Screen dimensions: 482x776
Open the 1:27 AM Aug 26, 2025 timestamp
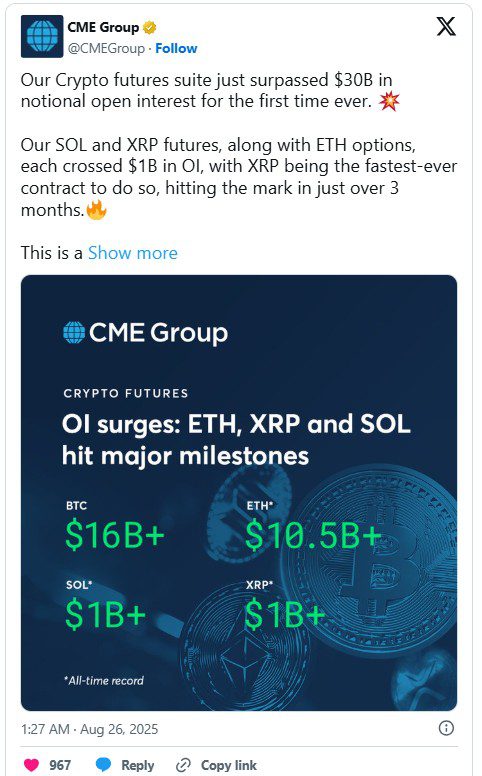click(x=90, y=729)
